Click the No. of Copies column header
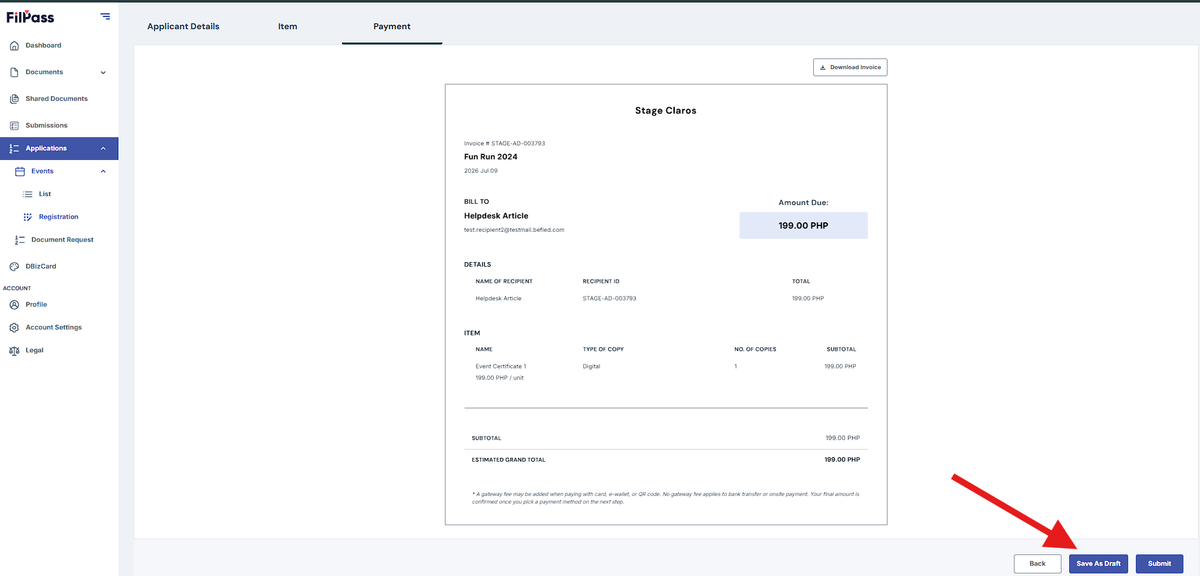Image resolution: width=1200 pixels, height=576 pixels. pyautogui.click(x=755, y=350)
